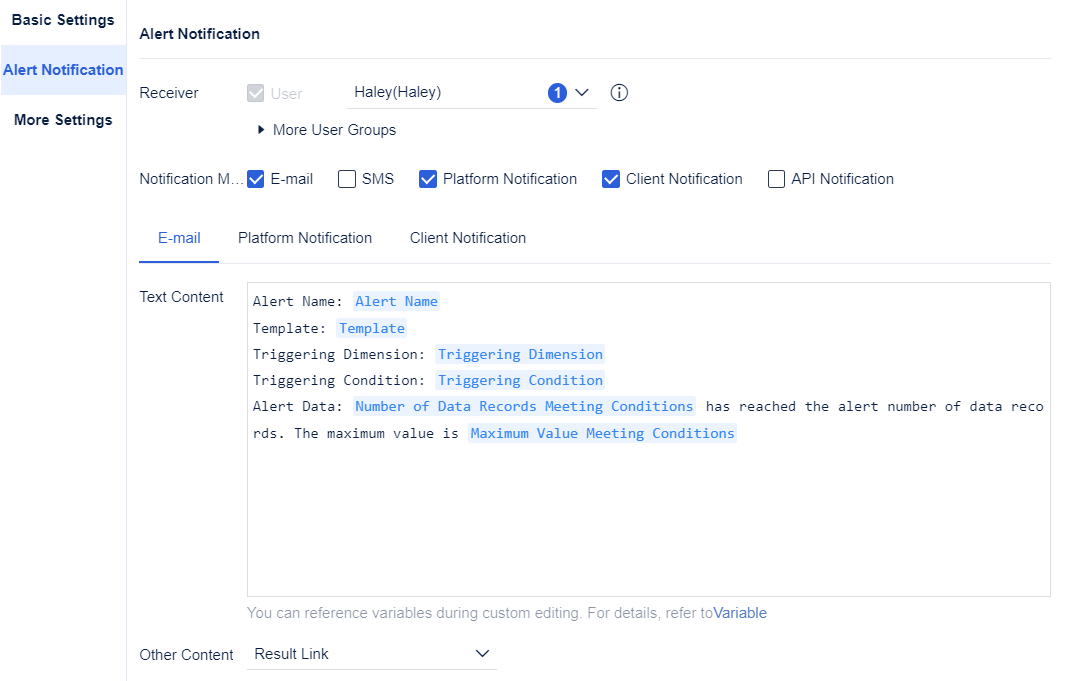This screenshot has height=681, width=1072.
Task: Click the blue badge showing 1 receiver
Action: click(x=557, y=92)
